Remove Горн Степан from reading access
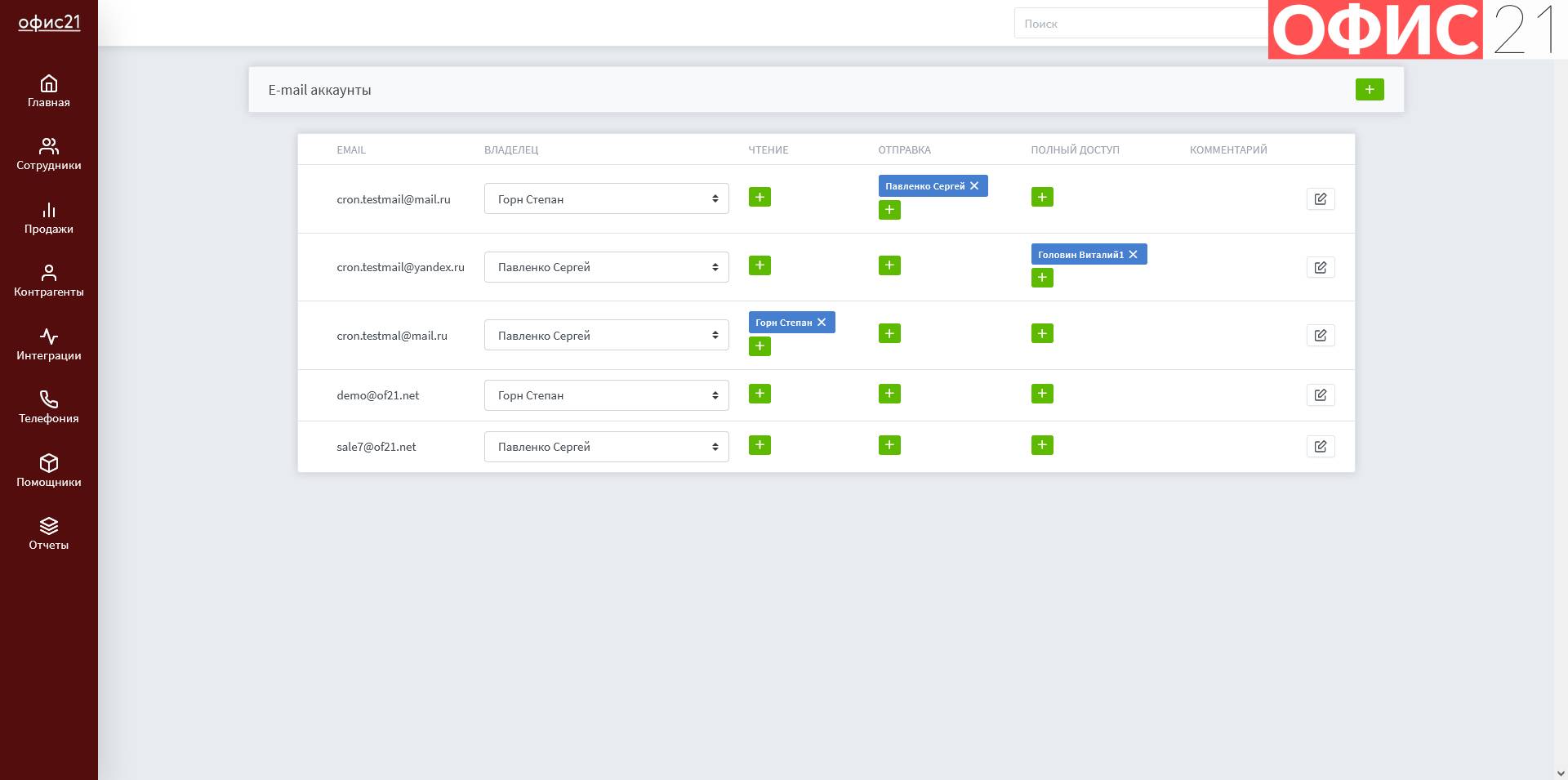The width and height of the screenshot is (1568, 780). [x=822, y=323]
